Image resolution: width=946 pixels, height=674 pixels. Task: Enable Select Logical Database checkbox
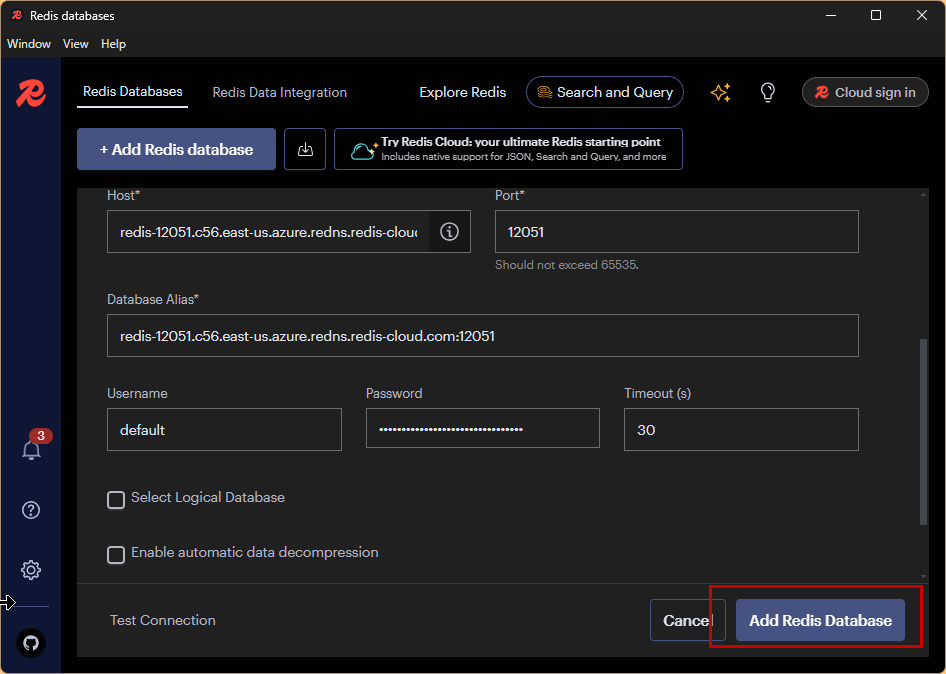116,500
